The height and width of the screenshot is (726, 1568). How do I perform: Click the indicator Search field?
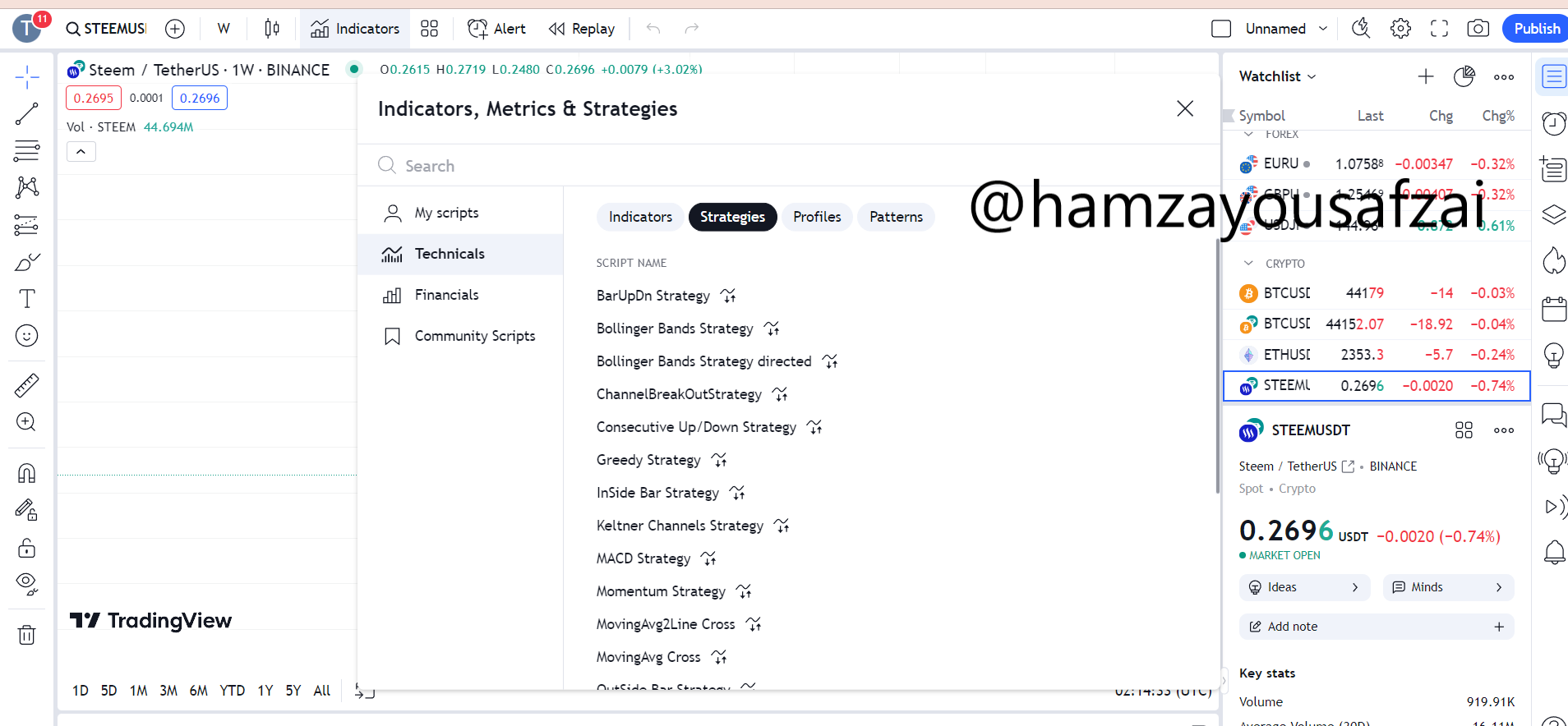coord(789,165)
